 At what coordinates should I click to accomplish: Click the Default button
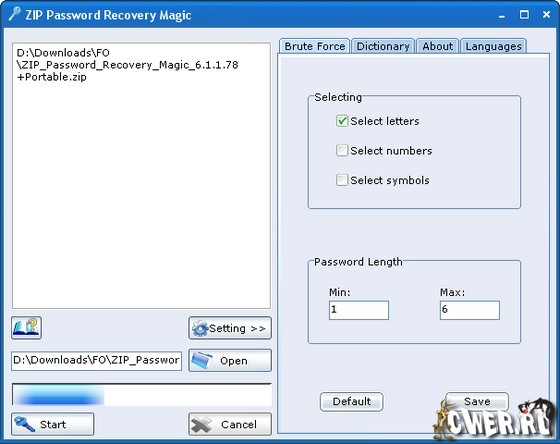tap(352, 401)
